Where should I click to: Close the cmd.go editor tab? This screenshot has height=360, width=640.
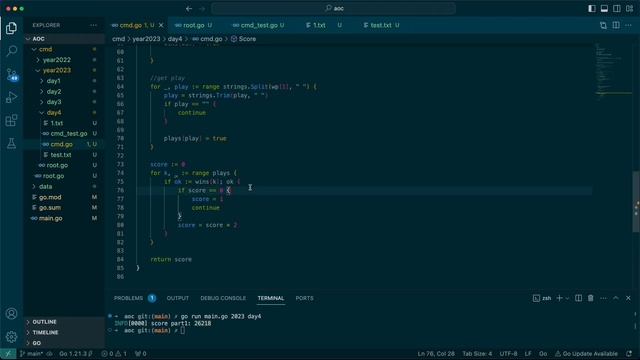coord(161,25)
